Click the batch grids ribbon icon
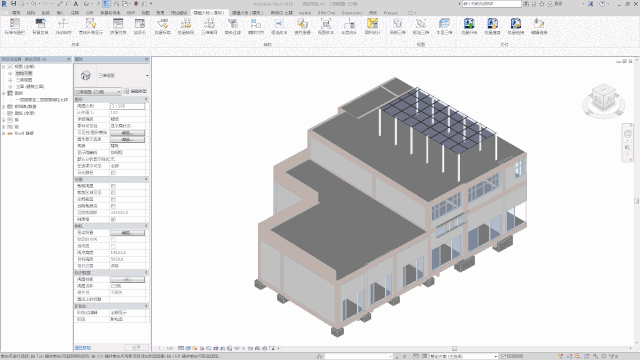 click(x=186, y=24)
